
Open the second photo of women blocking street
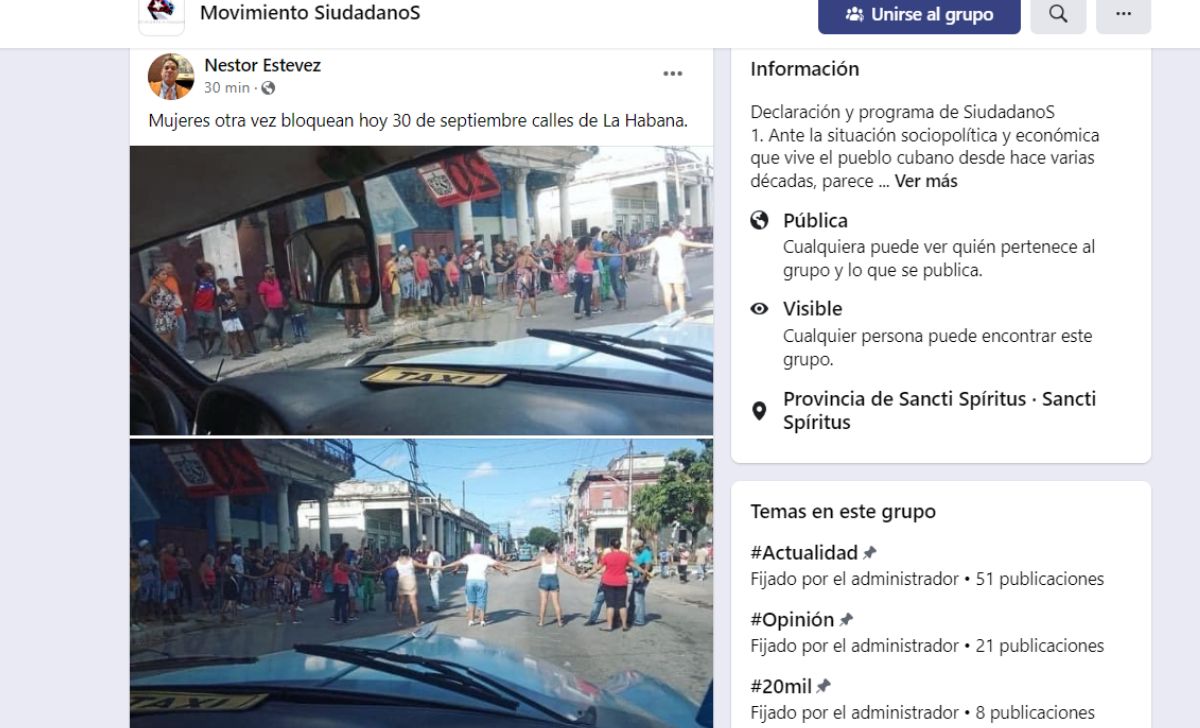(x=421, y=583)
